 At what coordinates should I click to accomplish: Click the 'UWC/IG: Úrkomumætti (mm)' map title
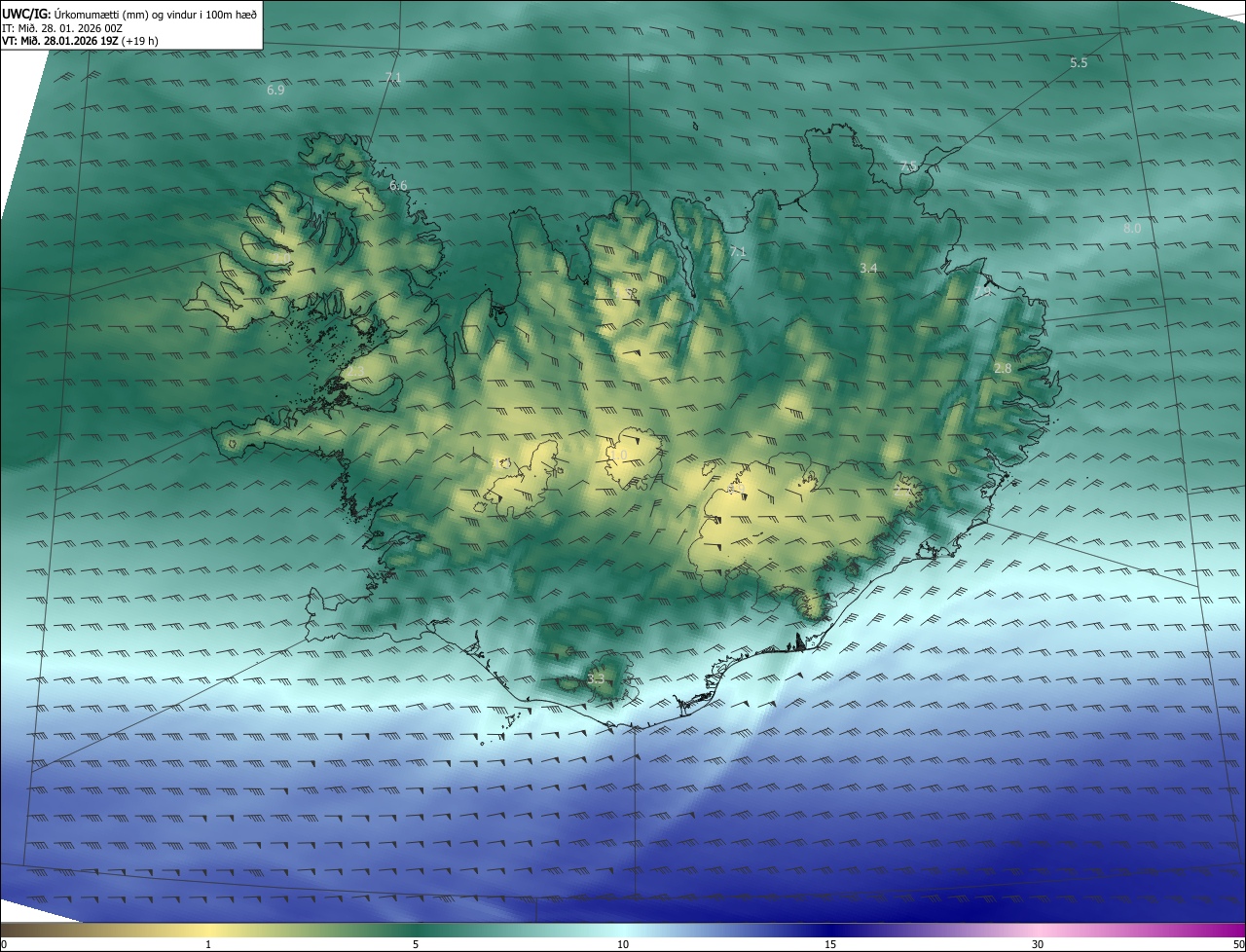click(x=128, y=13)
